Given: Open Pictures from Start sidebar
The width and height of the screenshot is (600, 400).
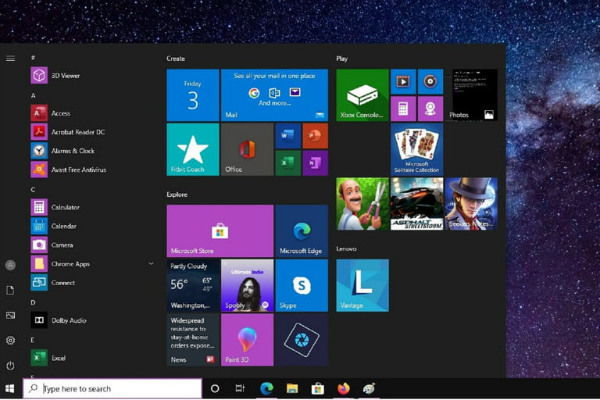Looking at the screenshot, I should click(10, 315).
